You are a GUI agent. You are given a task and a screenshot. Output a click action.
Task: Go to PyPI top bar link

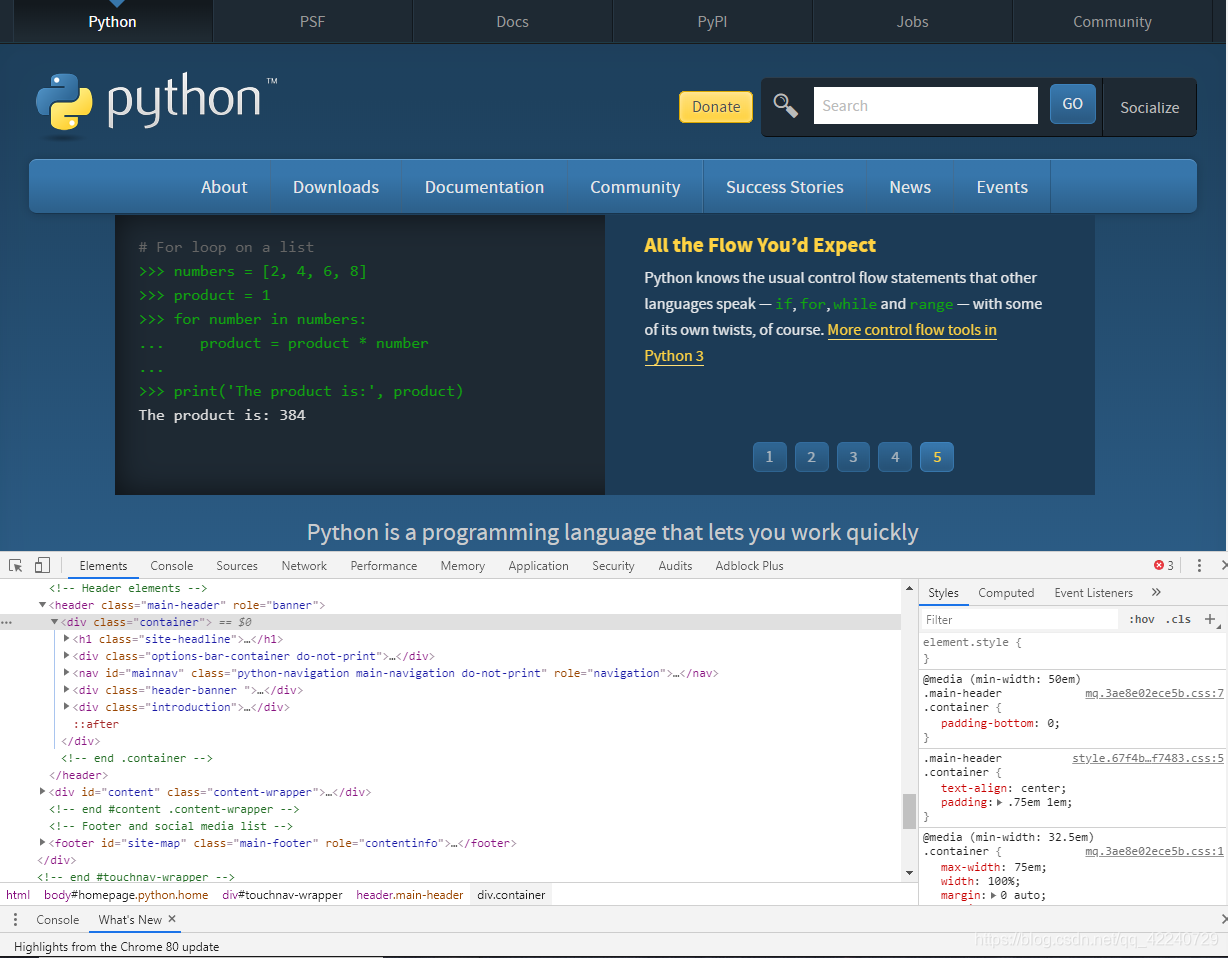pyautogui.click(x=712, y=22)
